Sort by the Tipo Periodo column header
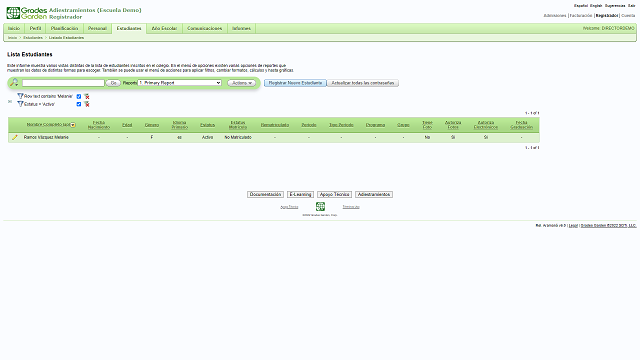The image size is (640, 360). [x=341, y=125]
